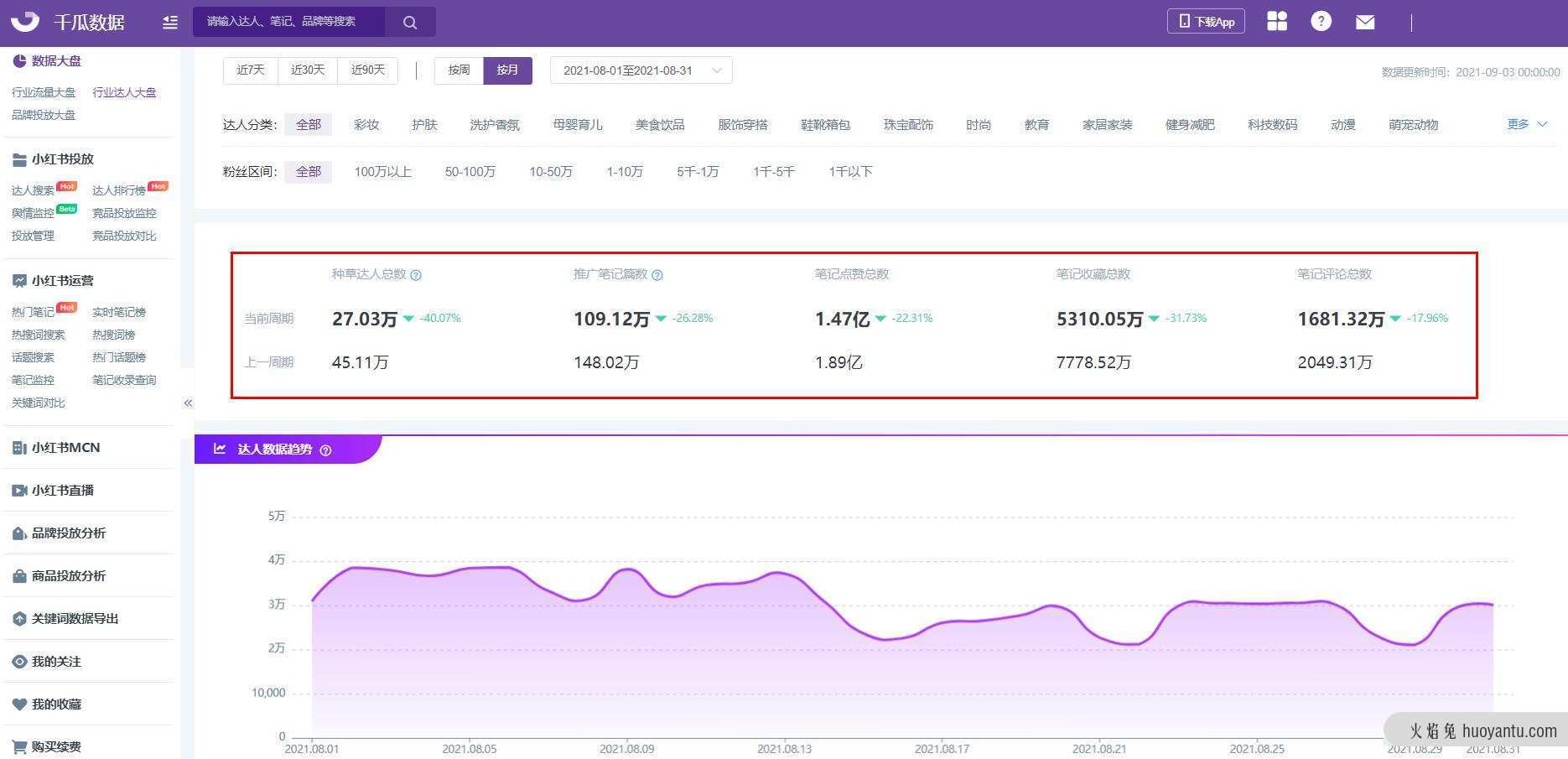Select 全部 in 达人分类 filter
The width and height of the screenshot is (1568, 759).
tap(309, 125)
